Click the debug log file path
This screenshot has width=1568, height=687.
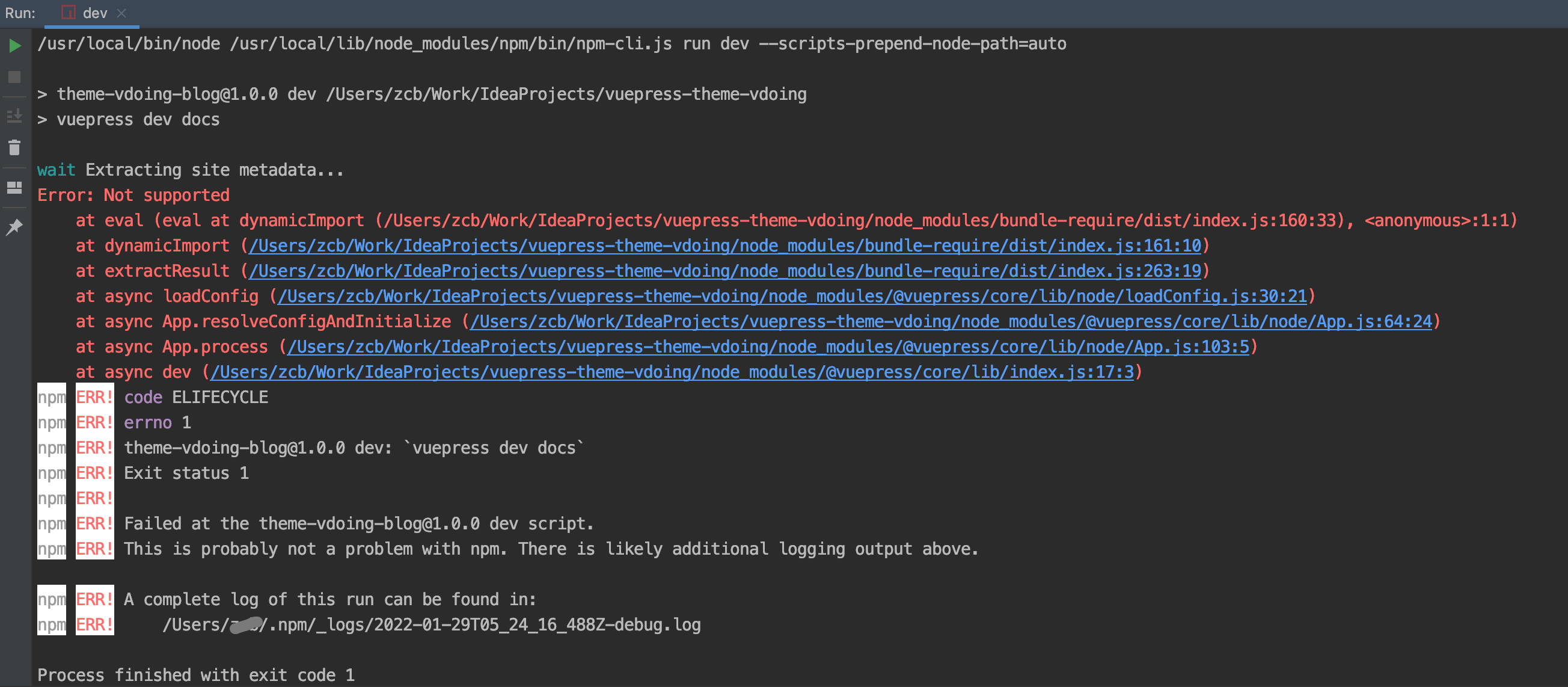pyautogui.click(x=432, y=624)
